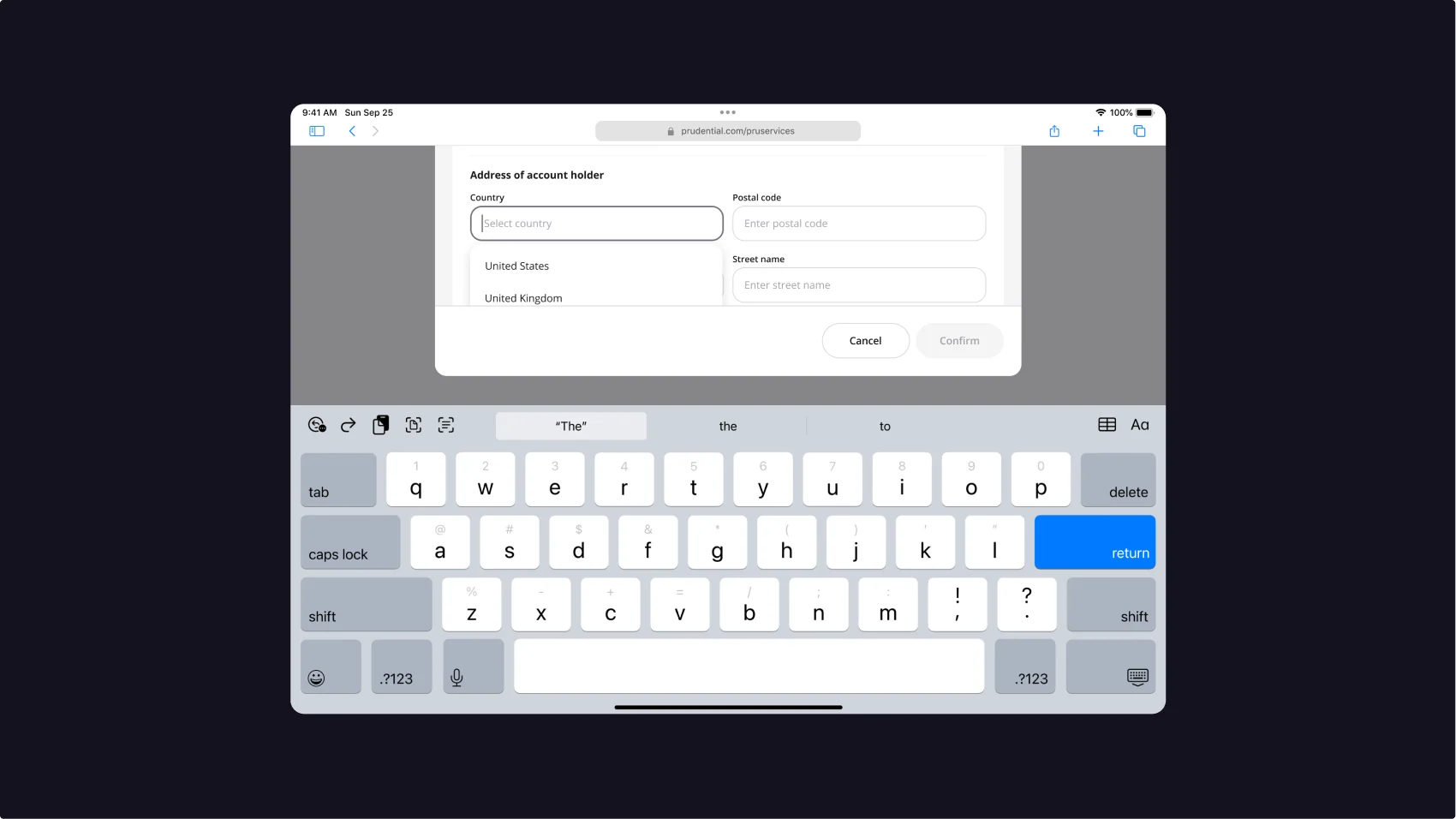
Task: Go forward with the browser forward arrow
Action: (x=375, y=131)
